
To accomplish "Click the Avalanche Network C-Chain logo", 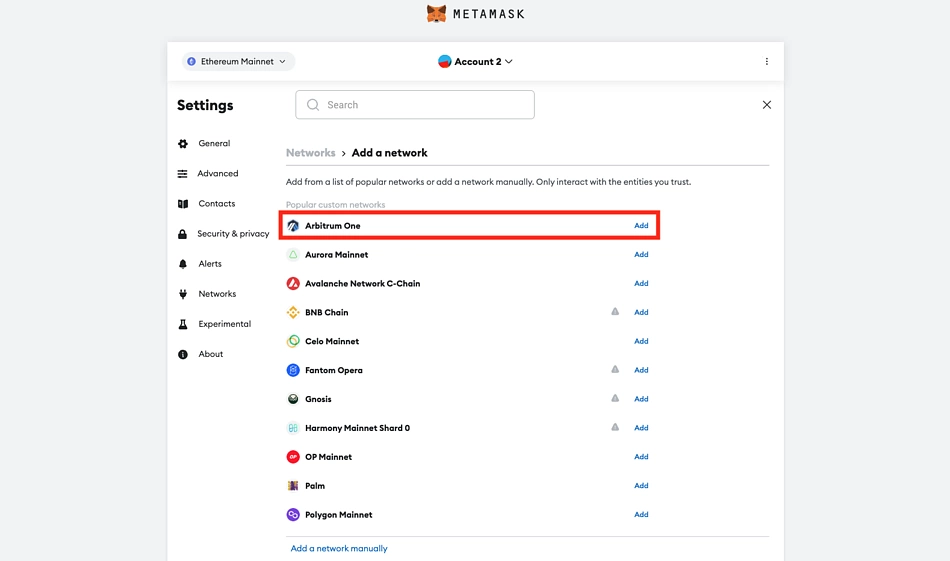I will (x=293, y=283).
